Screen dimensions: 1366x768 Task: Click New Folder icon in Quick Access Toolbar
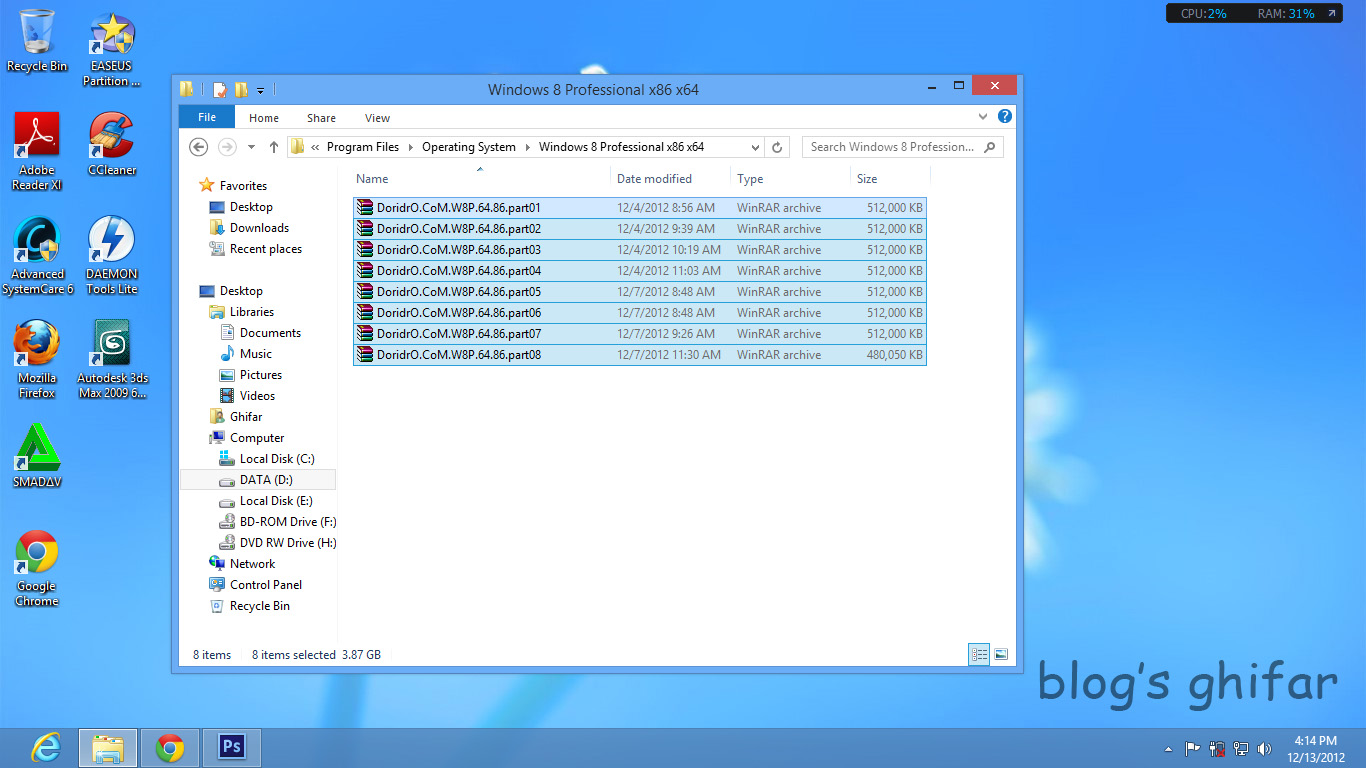241,89
